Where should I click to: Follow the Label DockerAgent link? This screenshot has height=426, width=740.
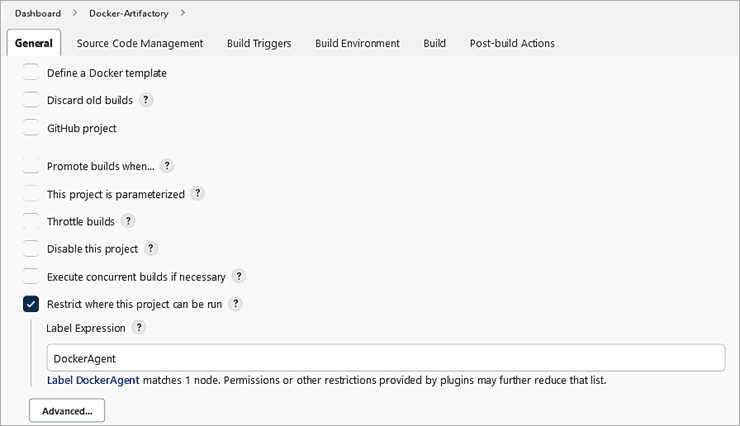pyautogui.click(x=94, y=380)
